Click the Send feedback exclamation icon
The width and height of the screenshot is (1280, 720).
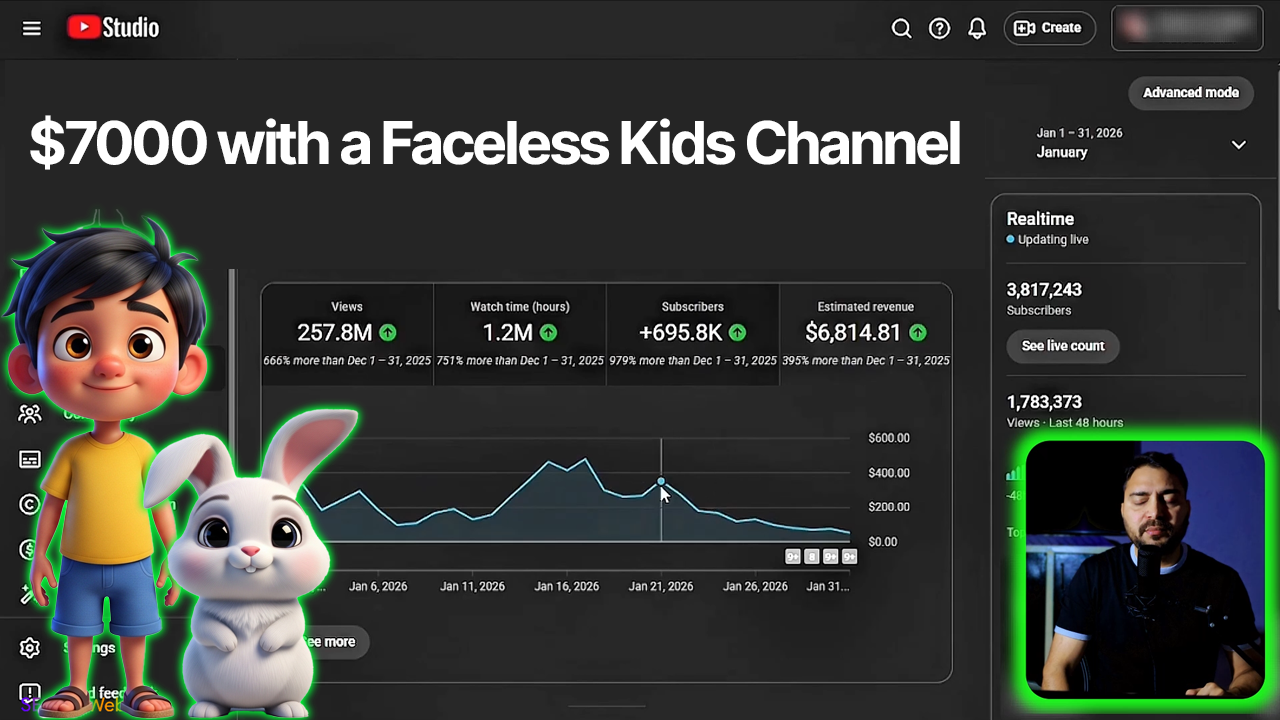[x=30, y=693]
